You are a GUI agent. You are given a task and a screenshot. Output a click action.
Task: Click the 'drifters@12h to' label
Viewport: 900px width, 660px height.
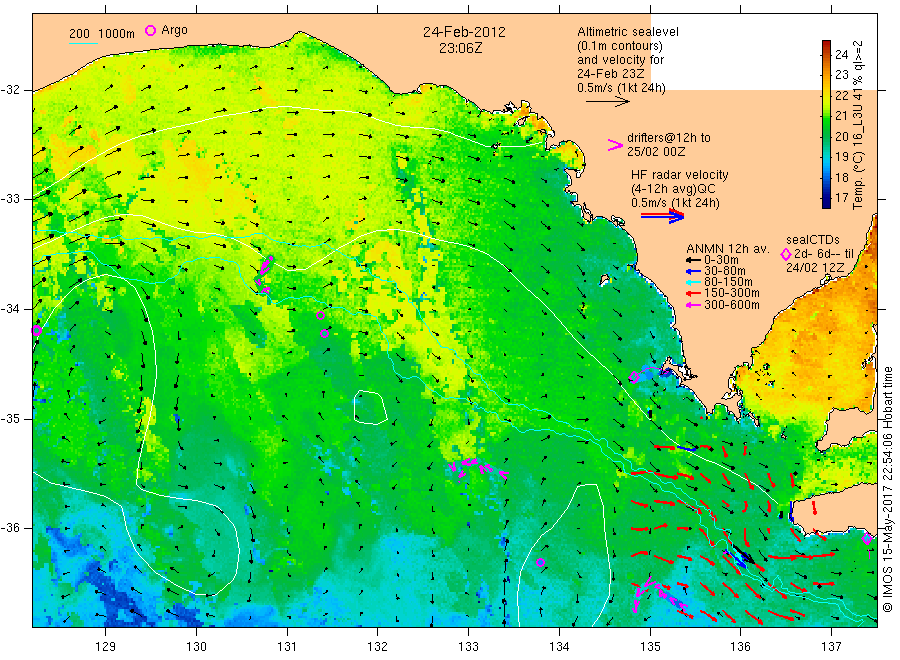669,138
